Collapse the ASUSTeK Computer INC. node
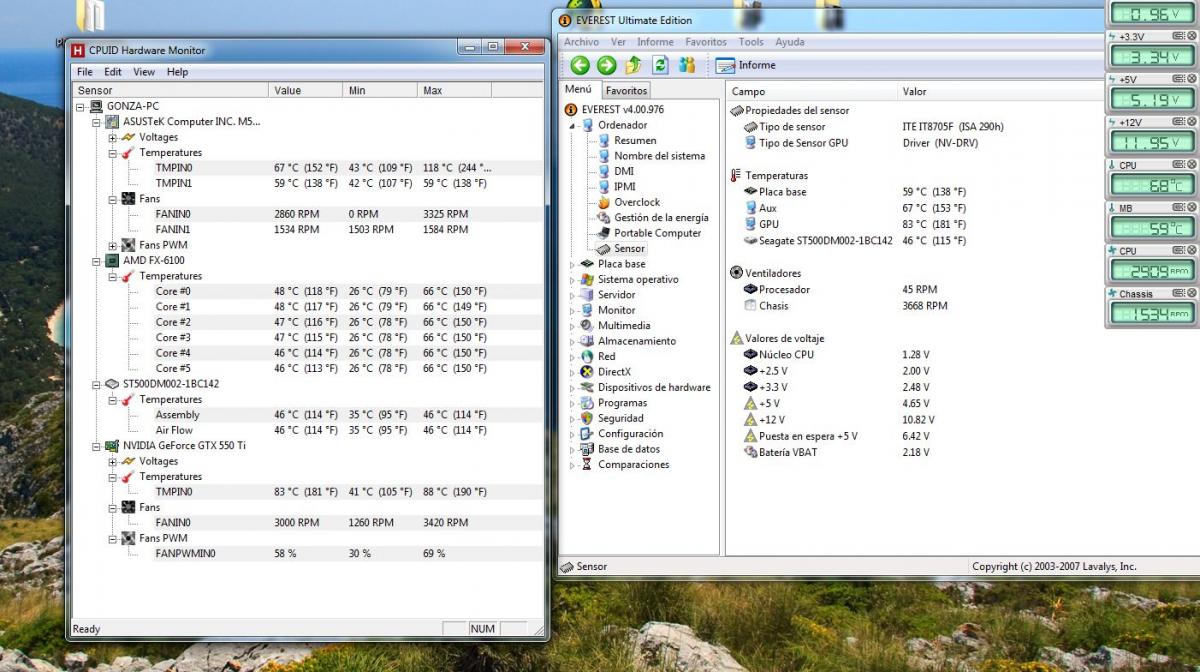Screen dimensions: 1200x672 click(97, 122)
